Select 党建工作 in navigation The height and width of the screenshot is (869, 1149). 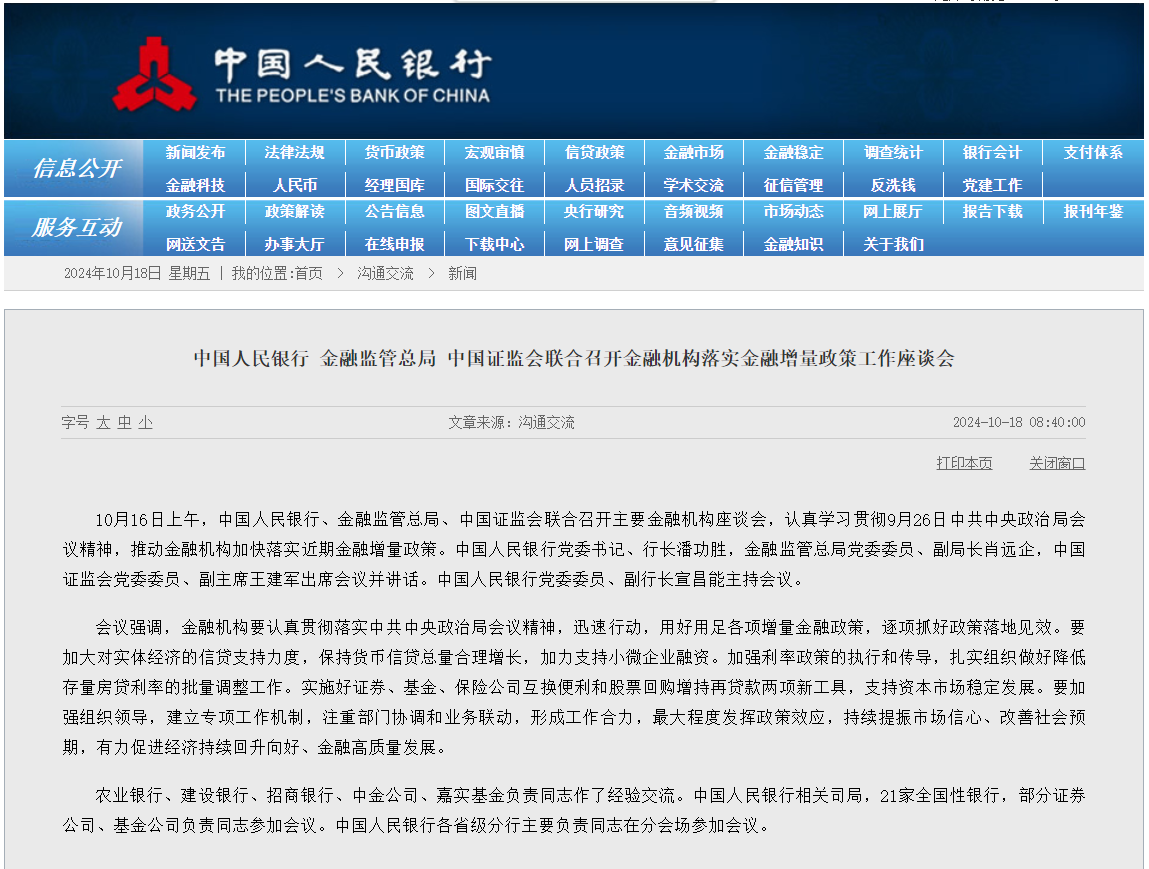(x=993, y=185)
